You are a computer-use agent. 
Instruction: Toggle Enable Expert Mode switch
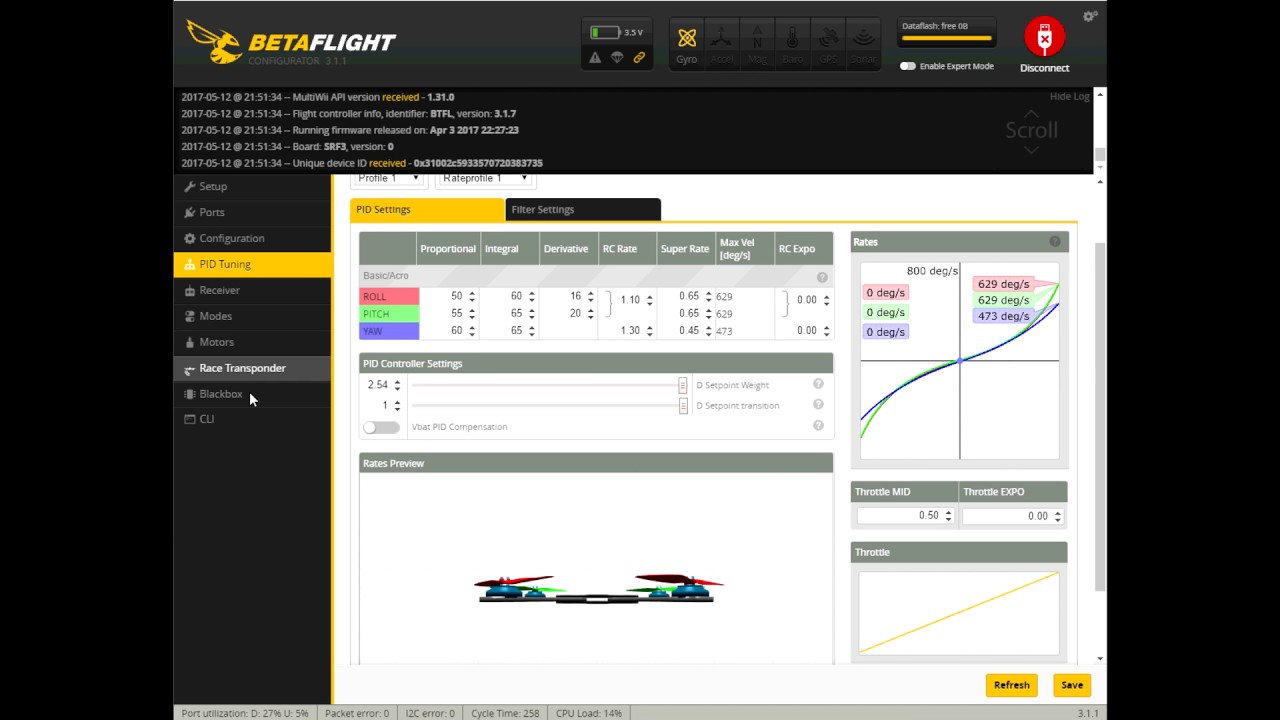pos(907,66)
